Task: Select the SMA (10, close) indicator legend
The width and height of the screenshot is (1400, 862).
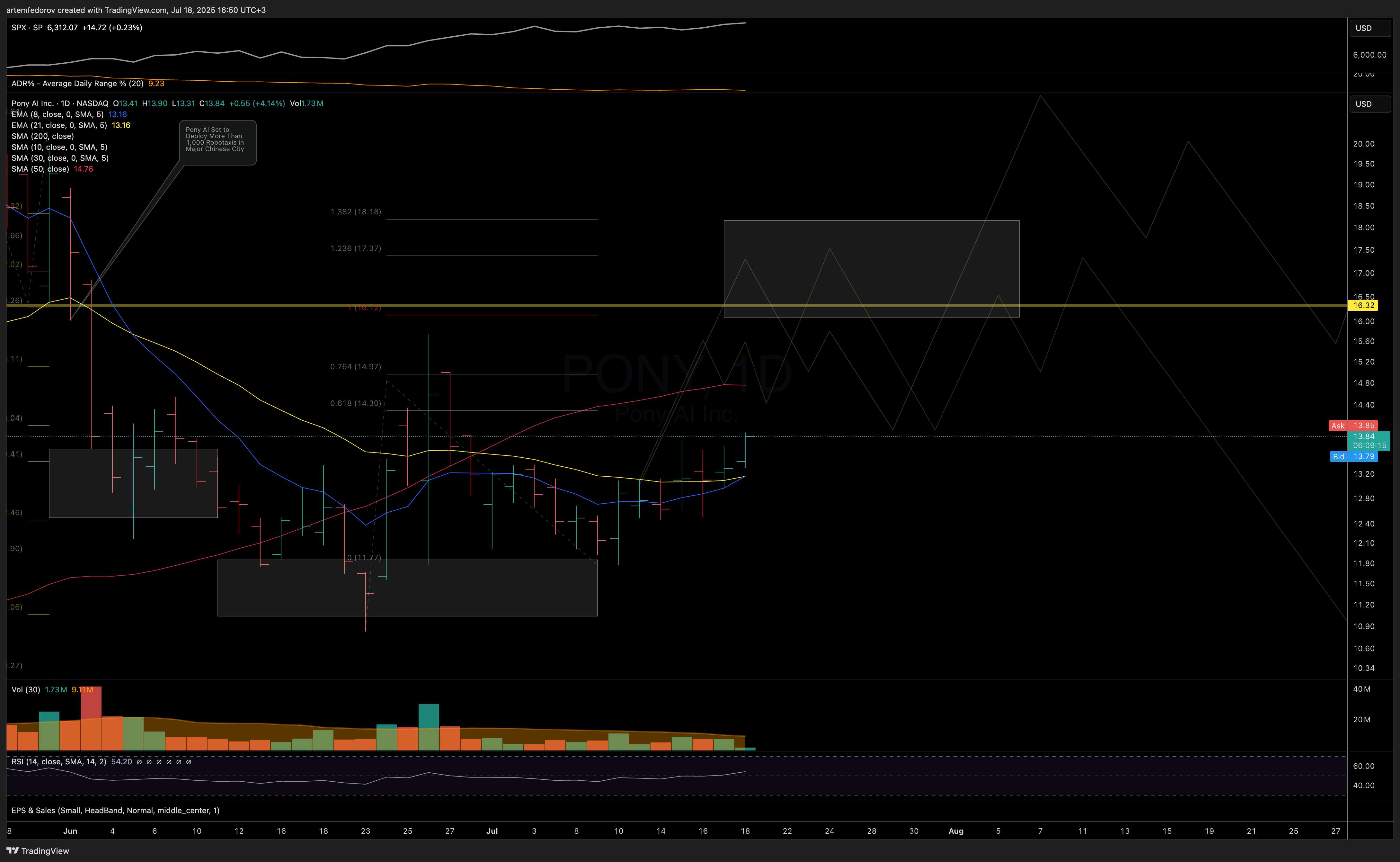Action: tap(59, 147)
